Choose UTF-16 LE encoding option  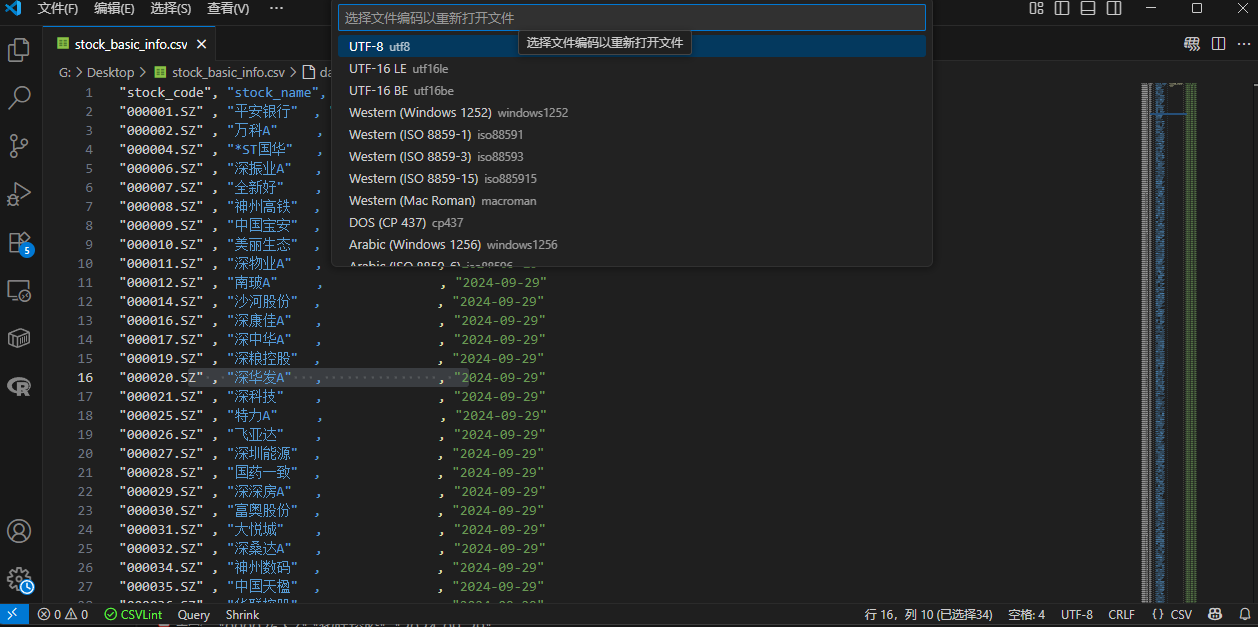coord(632,68)
